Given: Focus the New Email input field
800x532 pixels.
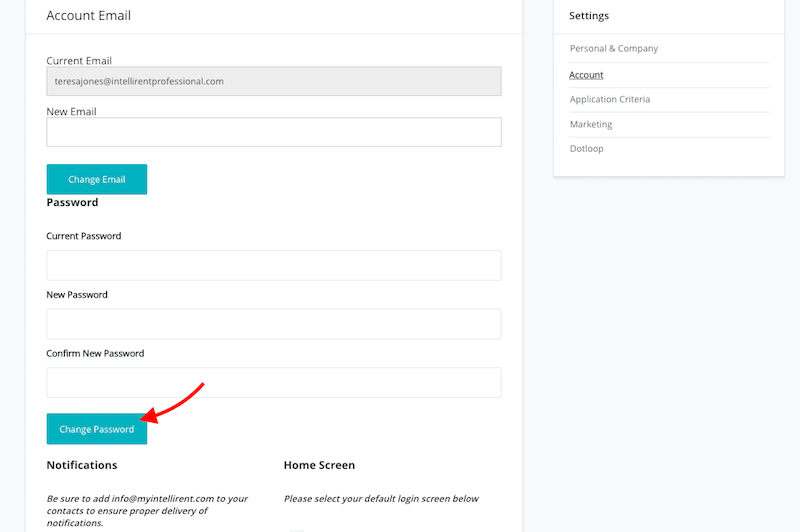Looking at the screenshot, I should [273, 132].
